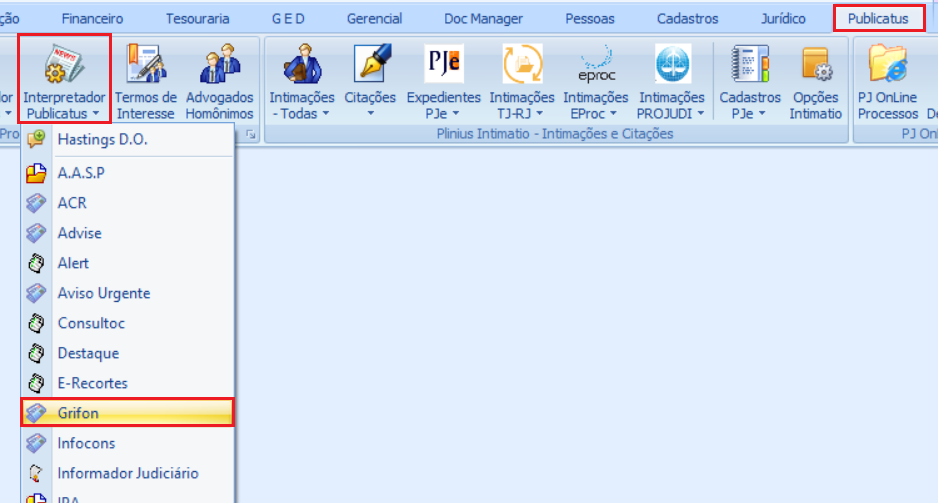Click the Informador Judiciário entry icon
The height and width of the screenshot is (503, 938).
(x=36, y=473)
